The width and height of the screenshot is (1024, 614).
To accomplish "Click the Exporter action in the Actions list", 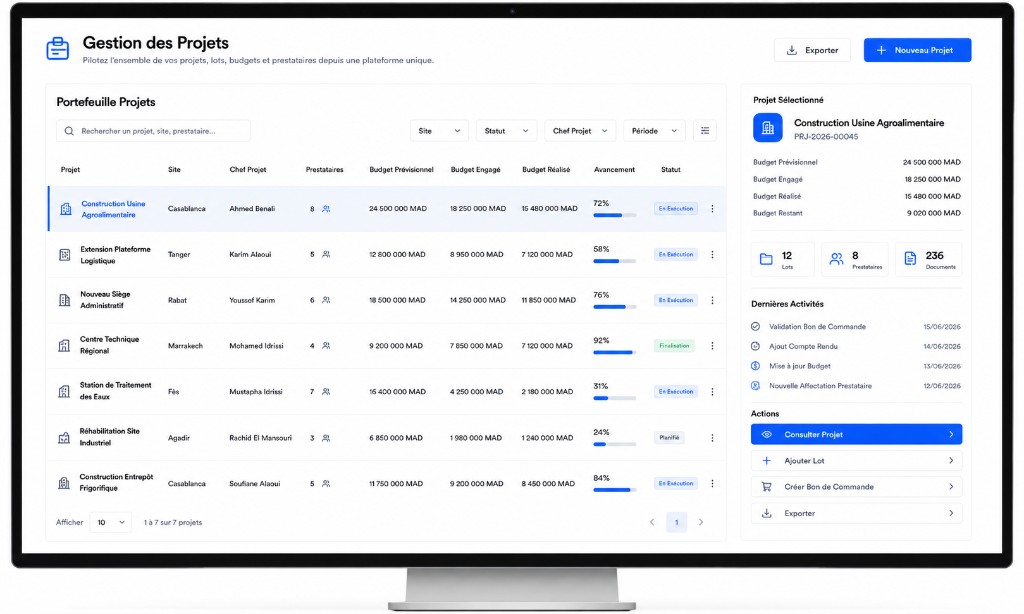I will pos(856,513).
